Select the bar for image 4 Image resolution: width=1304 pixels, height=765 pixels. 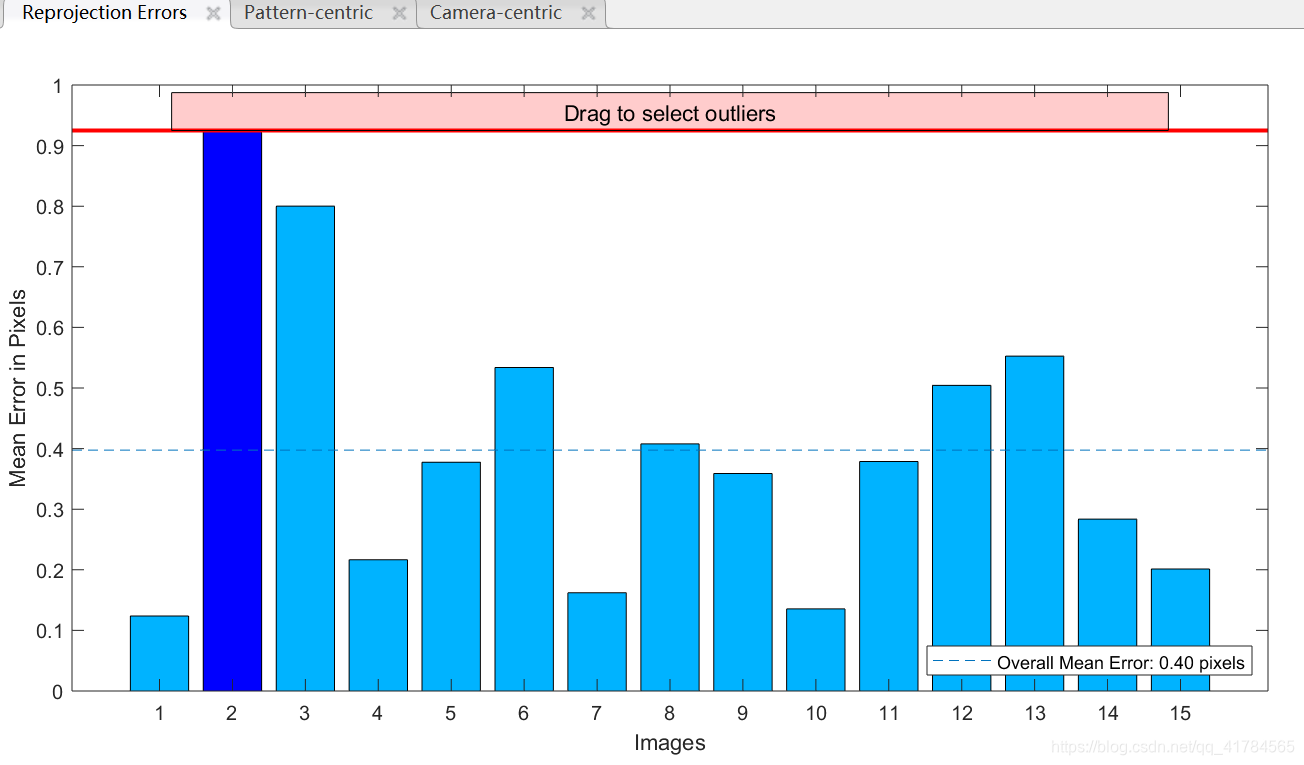pyautogui.click(x=378, y=625)
